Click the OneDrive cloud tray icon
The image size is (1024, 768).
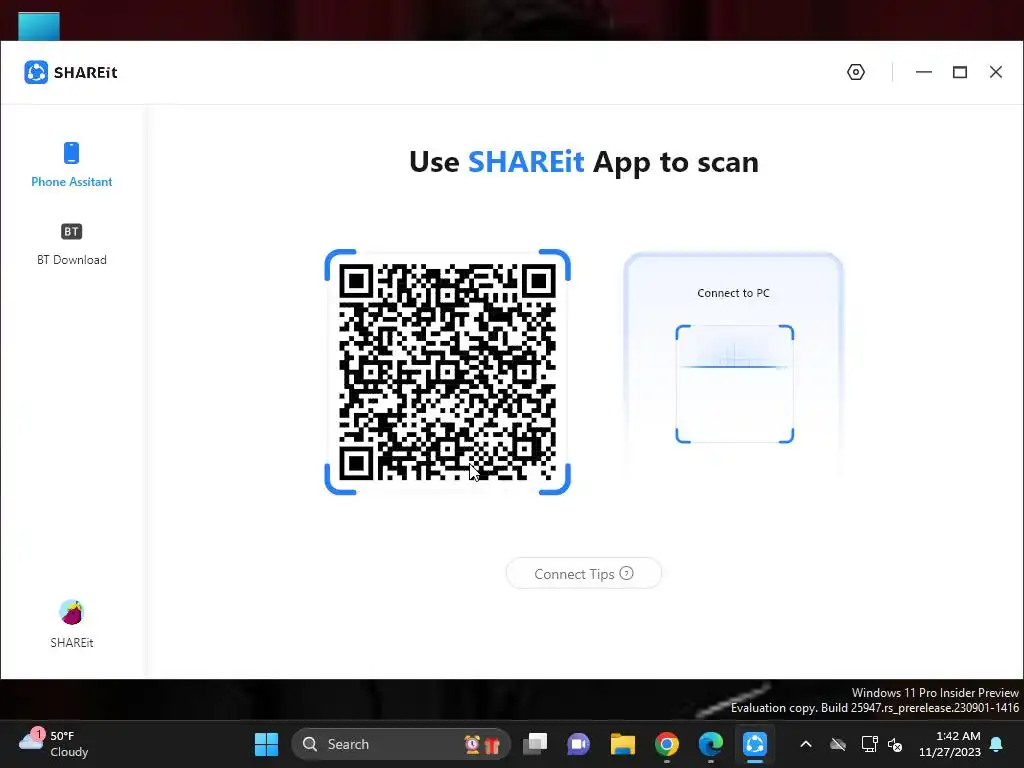click(838, 744)
